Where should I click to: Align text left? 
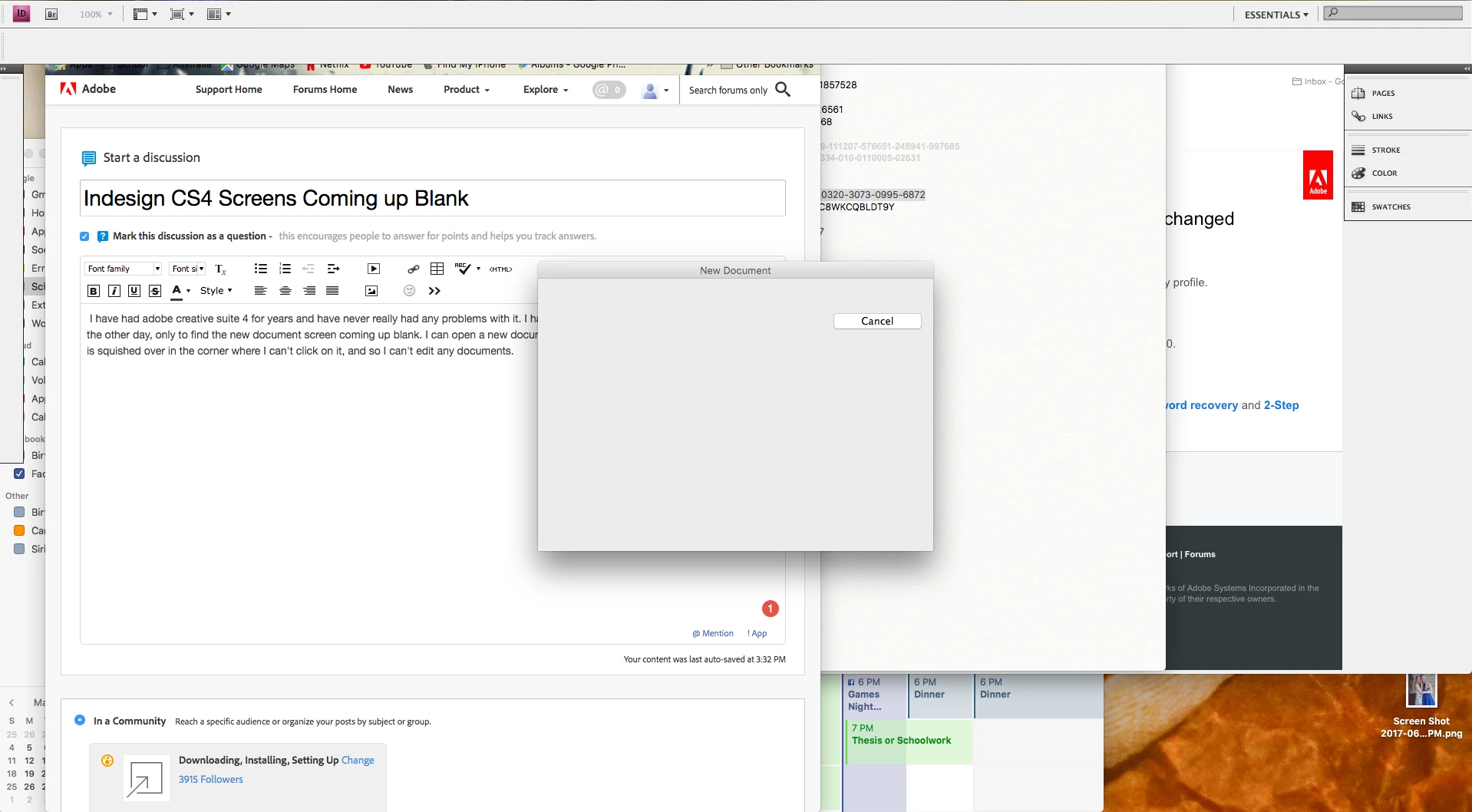pyautogui.click(x=261, y=290)
